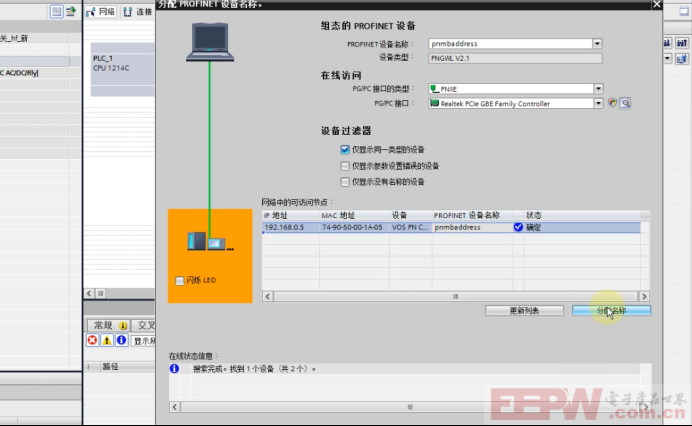
Task: Click the error filter icon in the info panel
Action: (92, 340)
